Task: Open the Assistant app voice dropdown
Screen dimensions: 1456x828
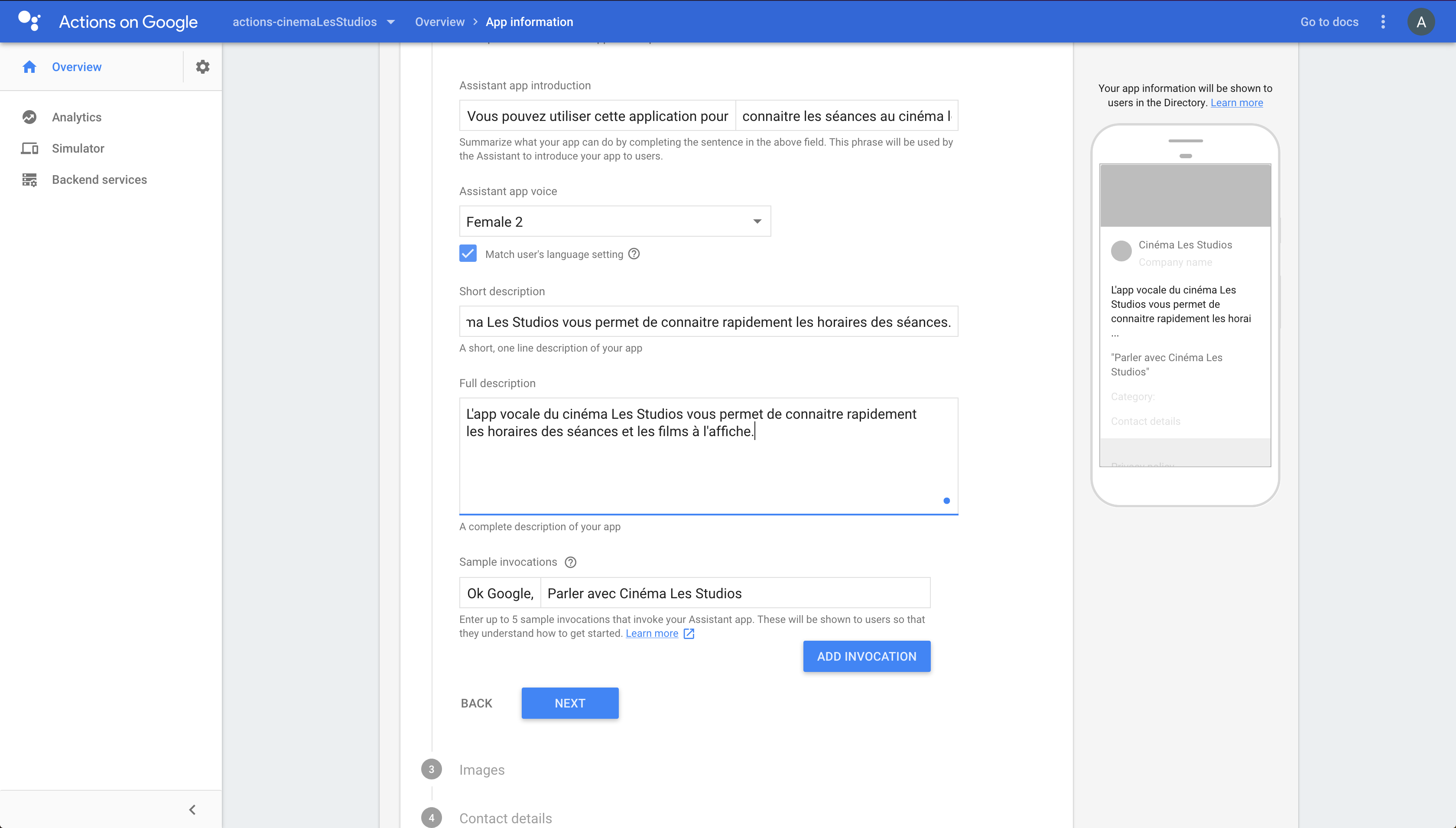Action: [x=615, y=221]
